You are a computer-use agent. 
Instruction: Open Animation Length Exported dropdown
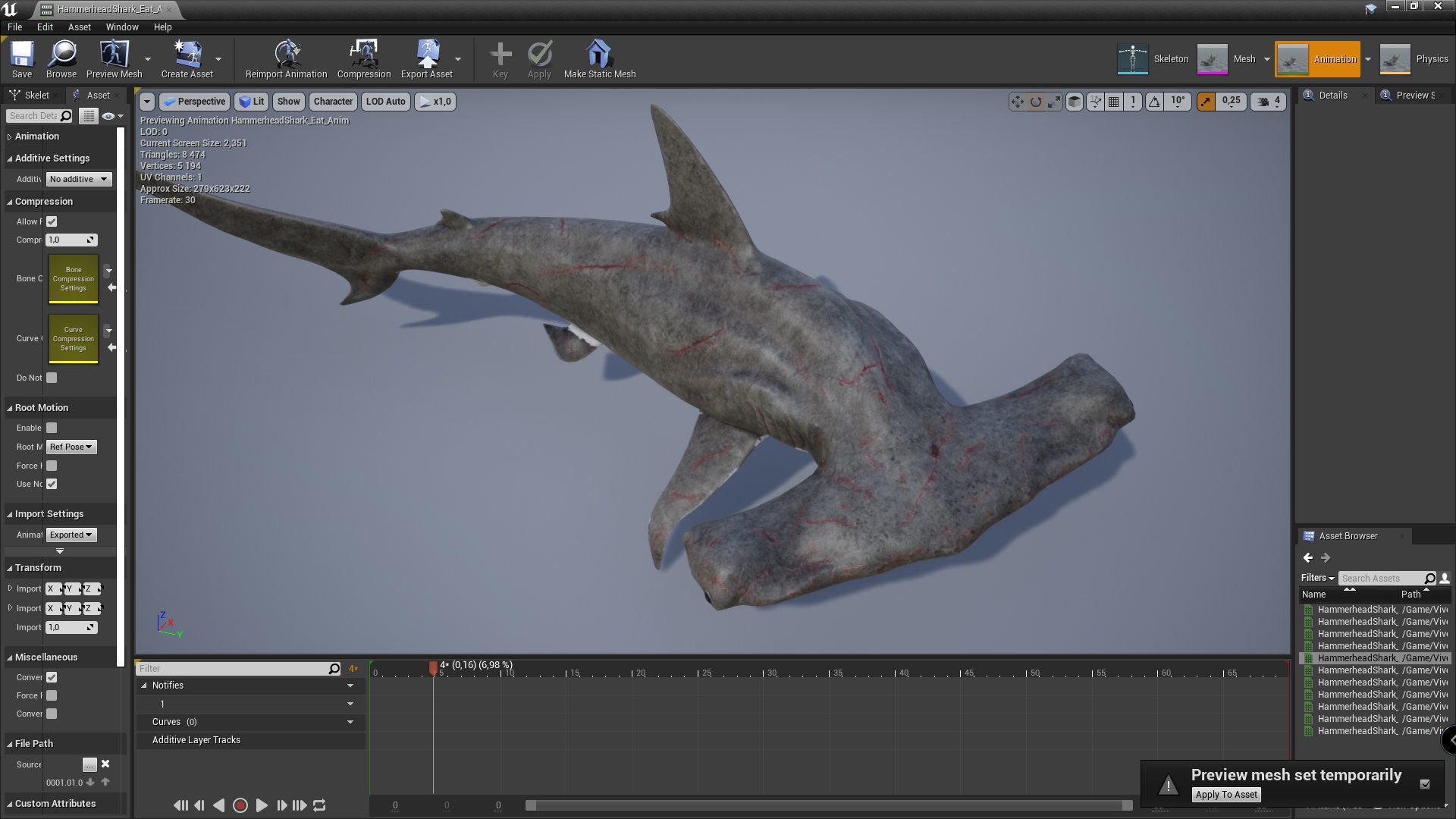click(71, 535)
